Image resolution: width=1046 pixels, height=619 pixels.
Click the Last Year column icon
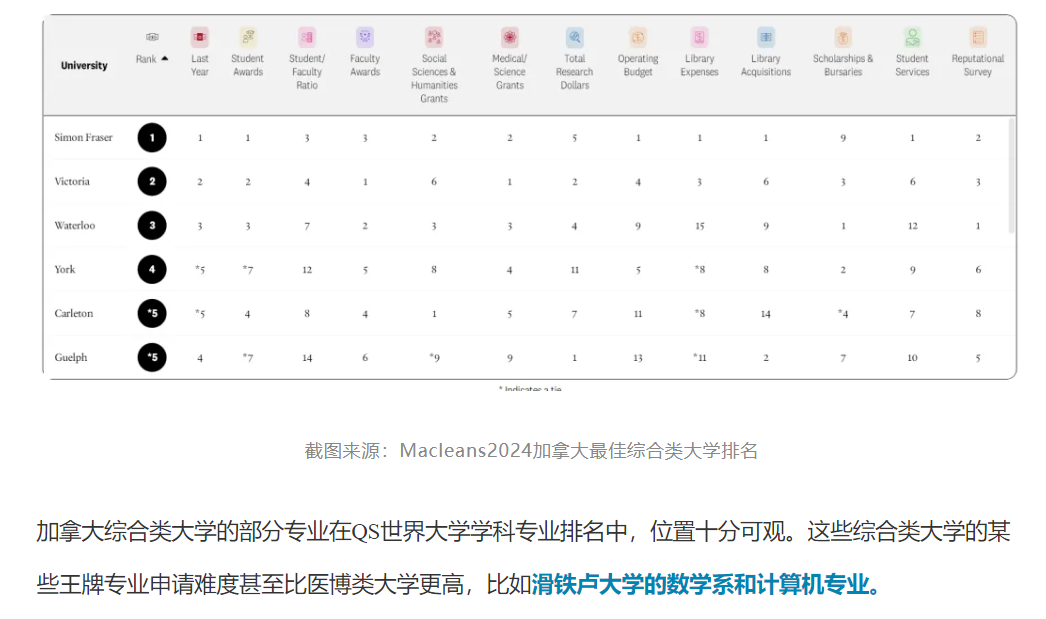tap(200, 37)
